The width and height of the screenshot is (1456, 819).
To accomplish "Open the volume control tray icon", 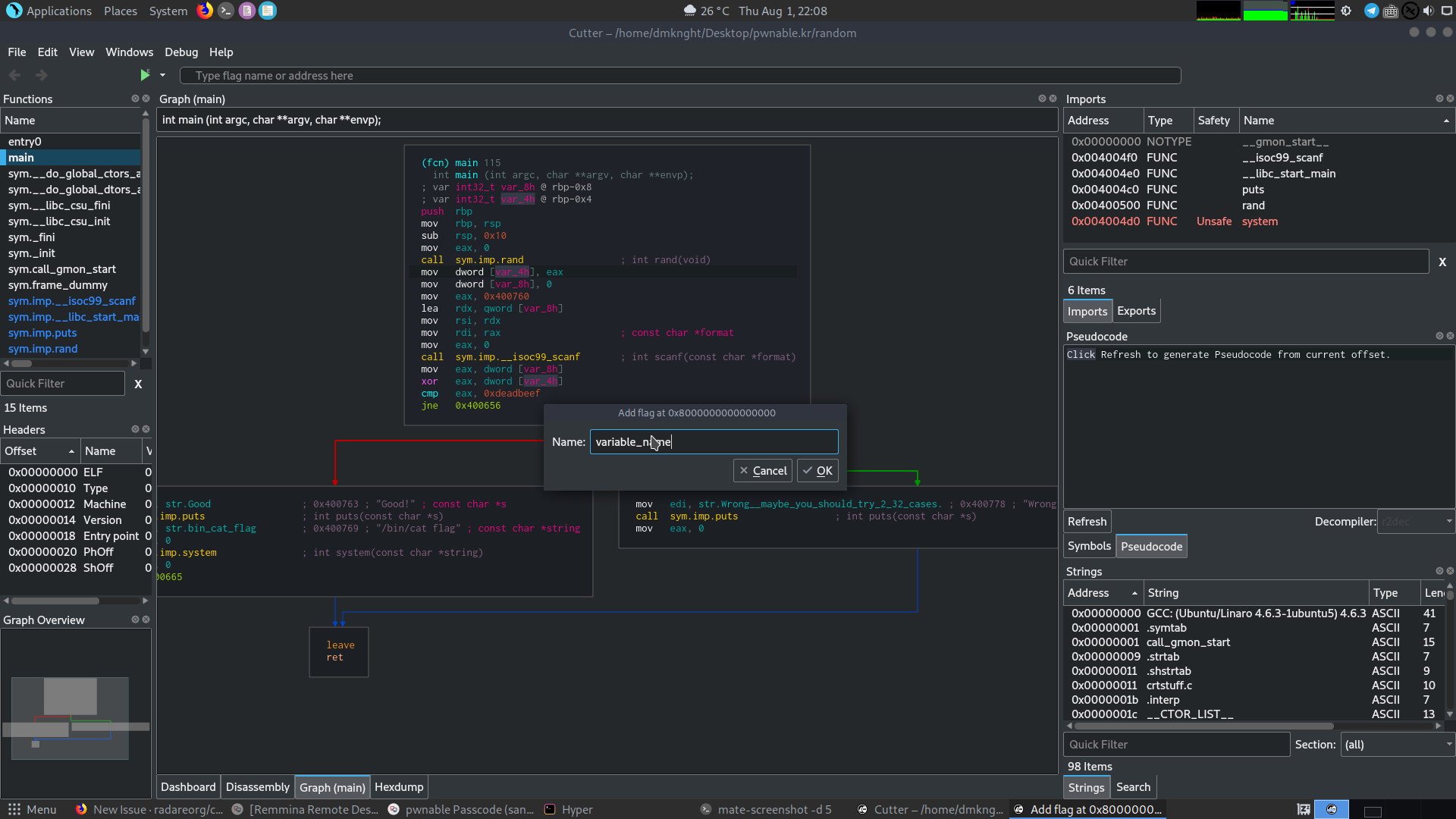I will [x=1429, y=11].
